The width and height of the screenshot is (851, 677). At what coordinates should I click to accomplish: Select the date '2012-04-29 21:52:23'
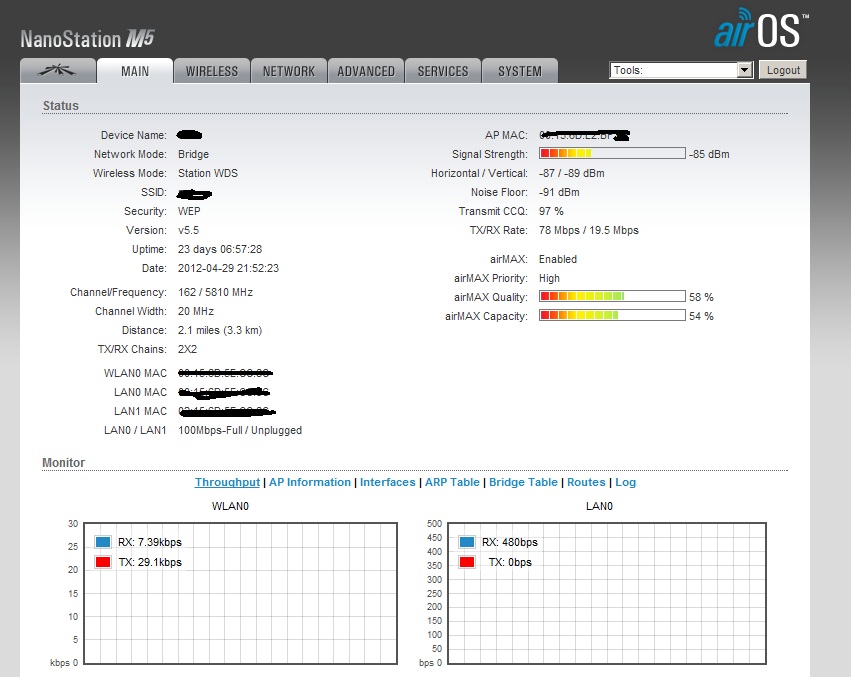[x=228, y=268]
